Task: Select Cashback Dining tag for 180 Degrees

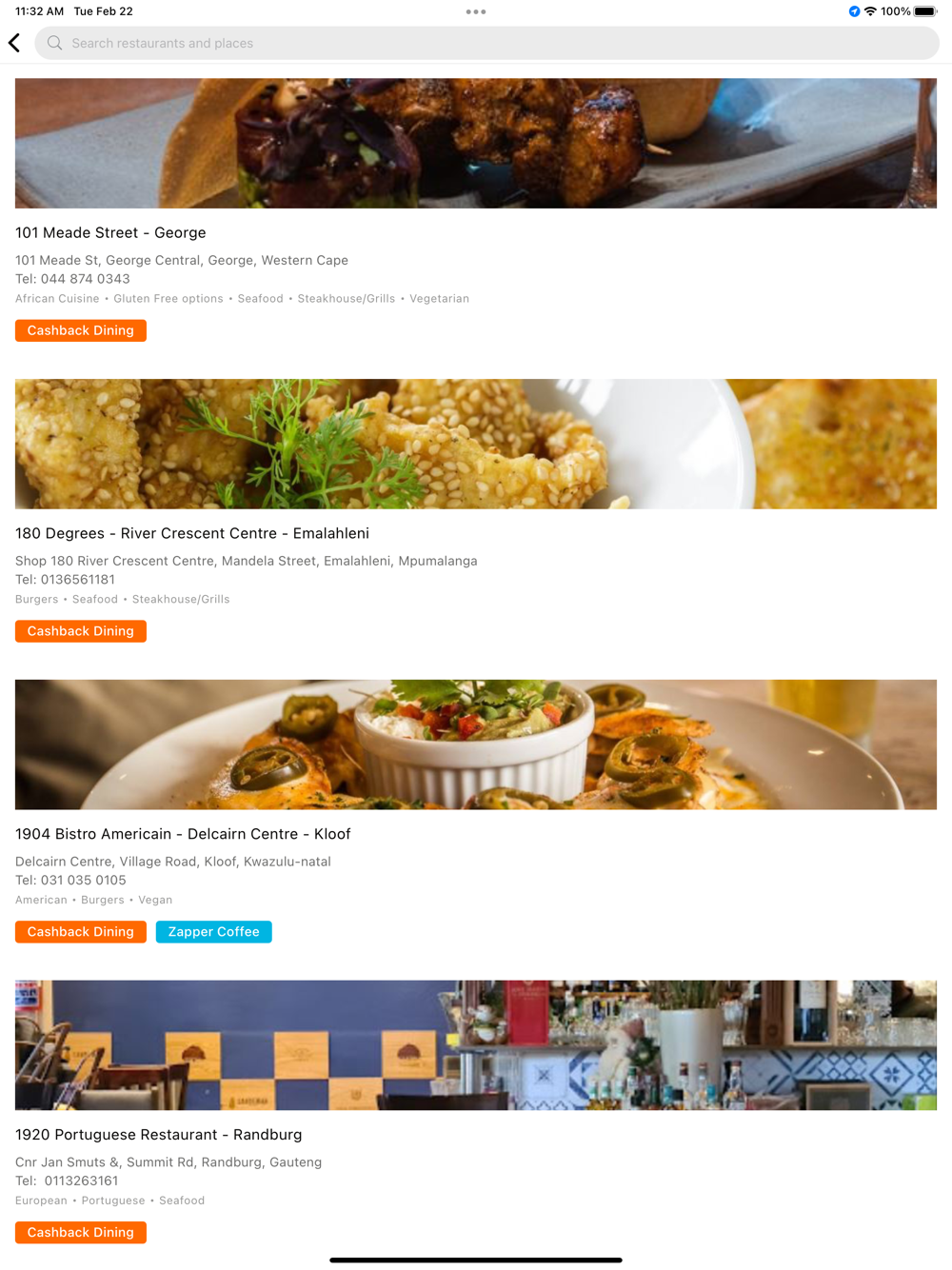Action: pyautogui.click(x=81, y=631)
